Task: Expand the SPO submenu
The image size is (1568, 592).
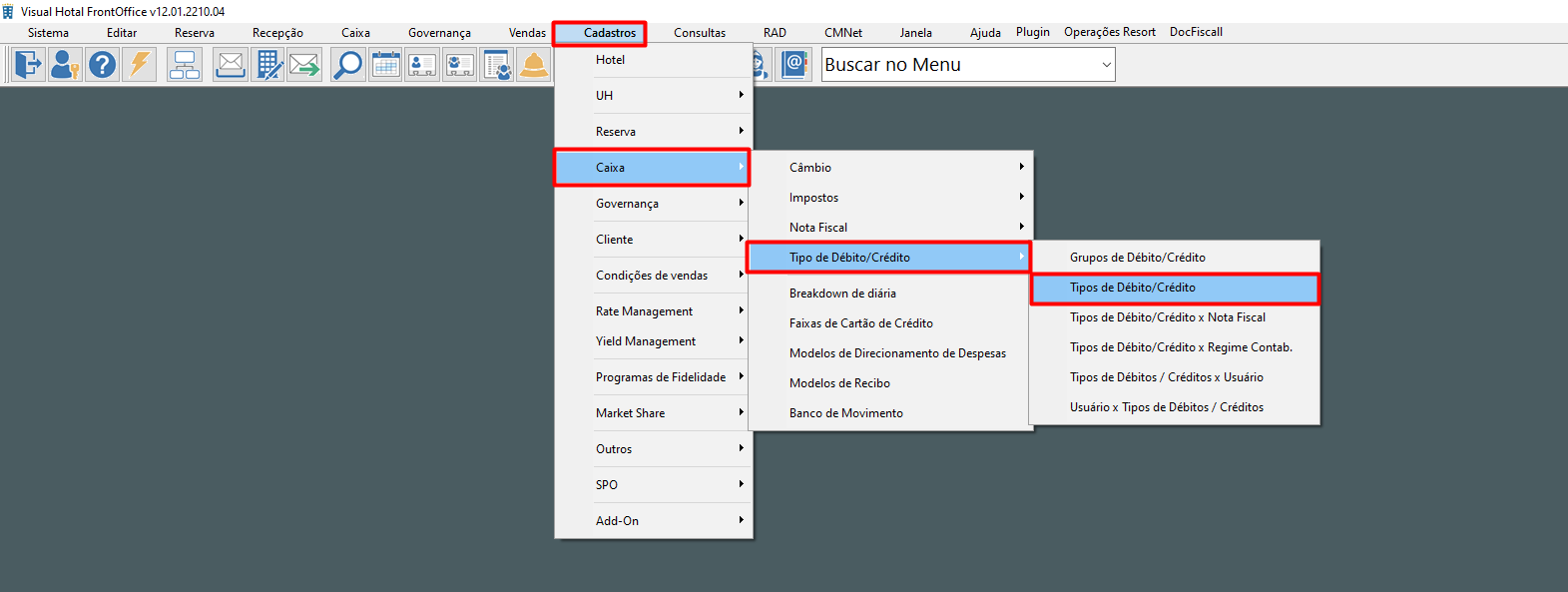Action: tap(654, 485)
